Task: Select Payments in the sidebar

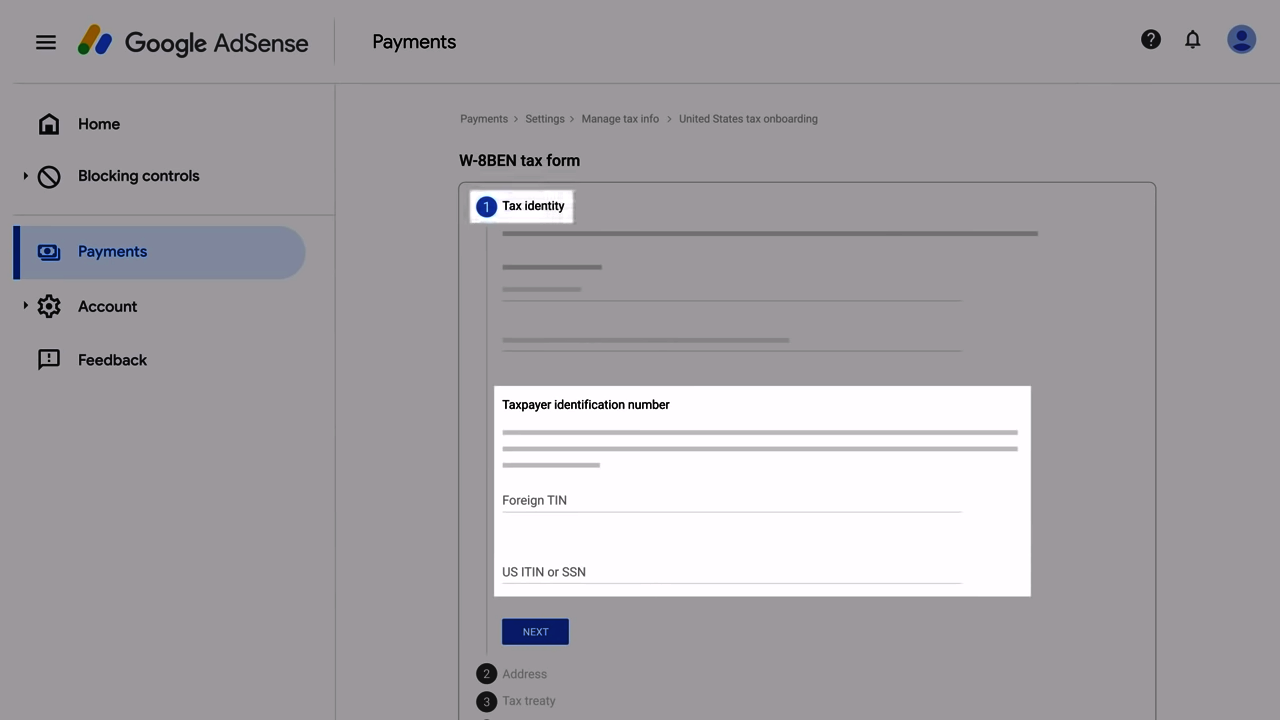Action: coord(112,252)
